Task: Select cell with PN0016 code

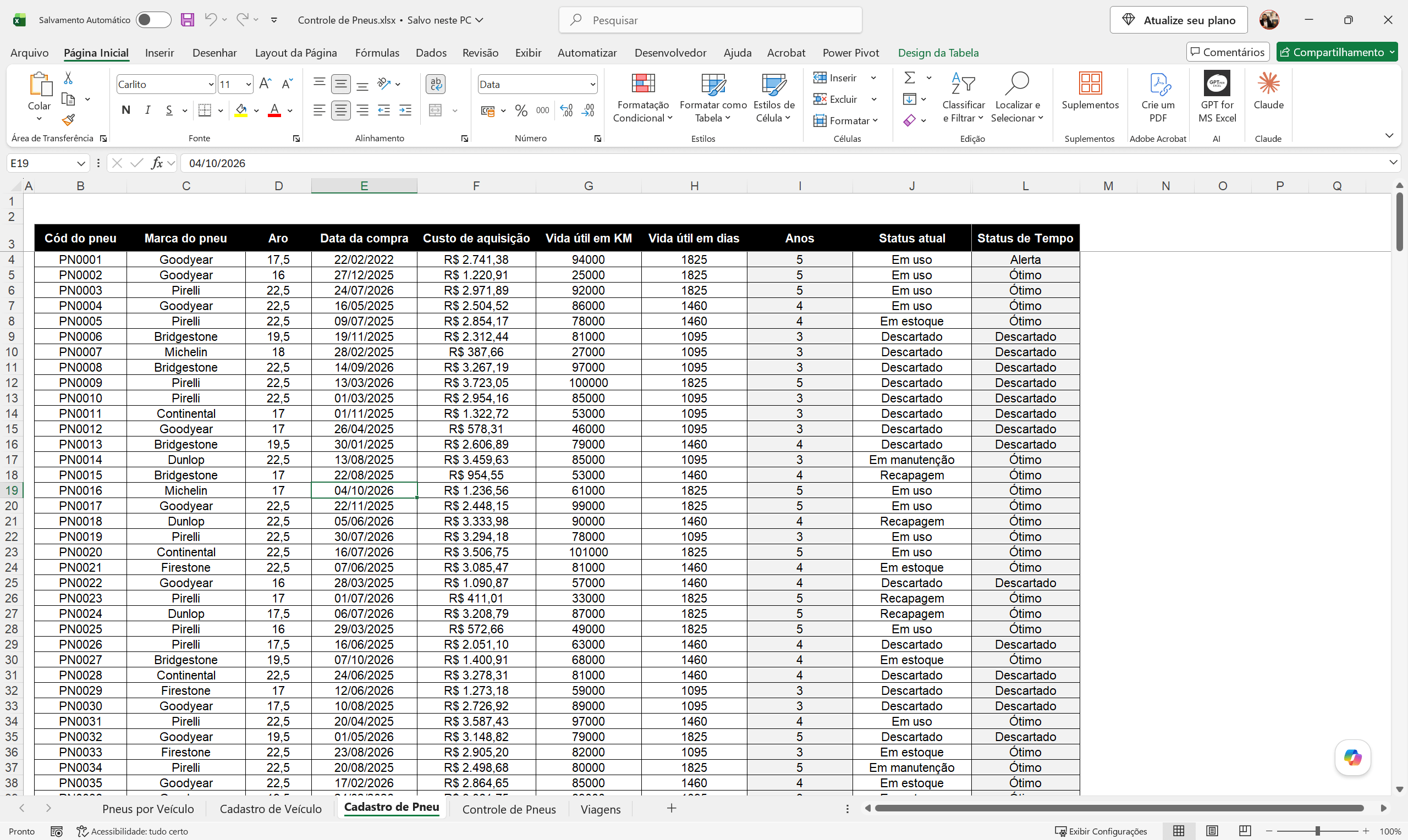Action: point(80,490)
